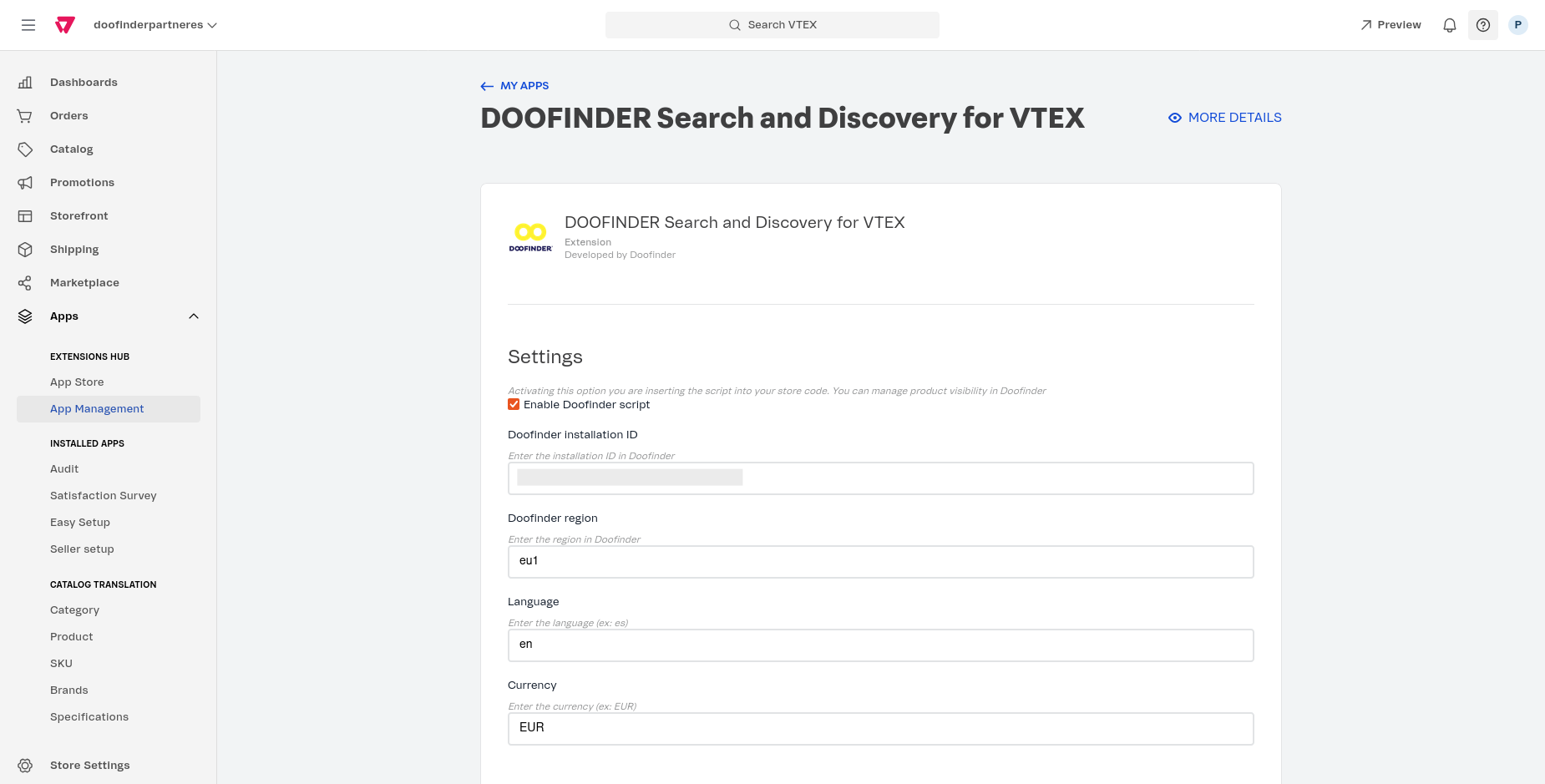The width and height of the screenshot is (1545, 784).
Task: Open Satisfaction Survey app
Action: (104, 496)
